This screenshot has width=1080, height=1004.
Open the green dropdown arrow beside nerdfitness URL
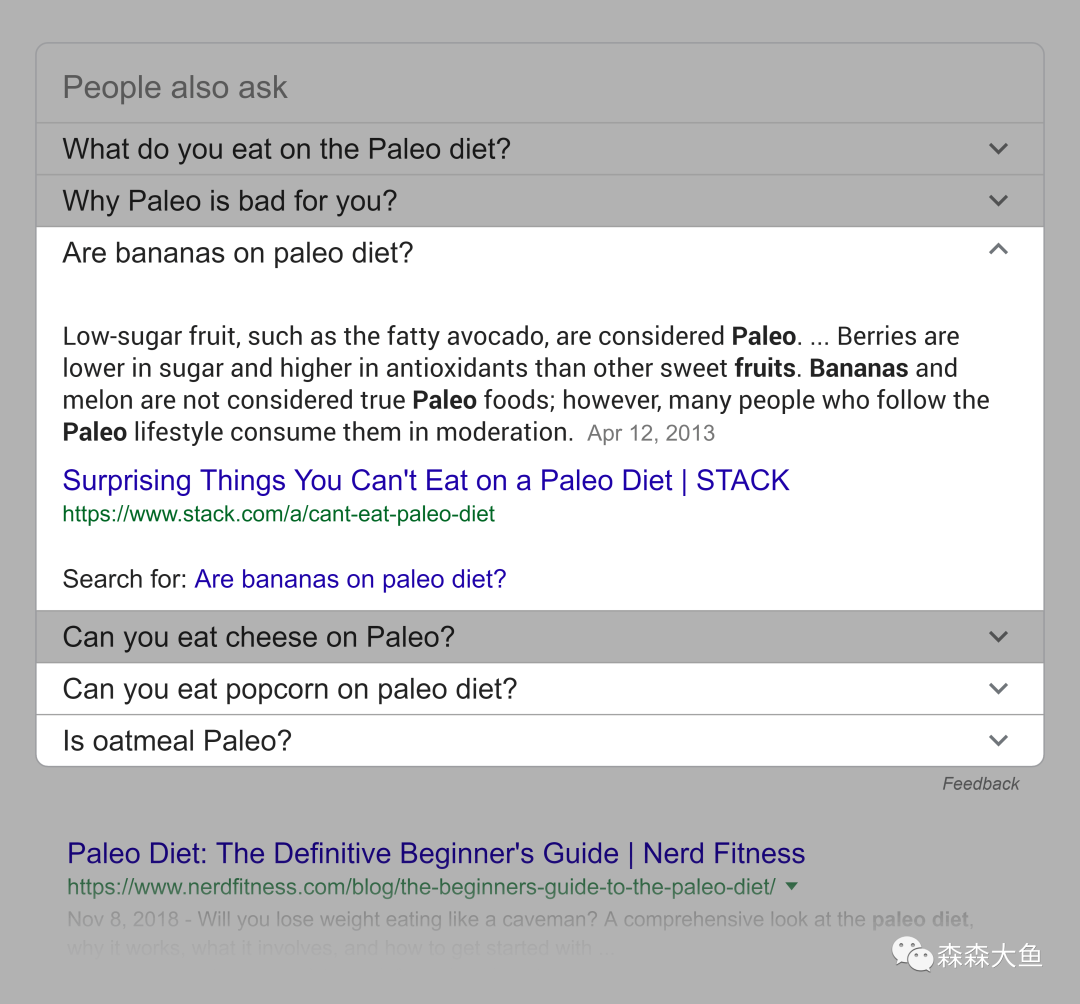(791, 886)
